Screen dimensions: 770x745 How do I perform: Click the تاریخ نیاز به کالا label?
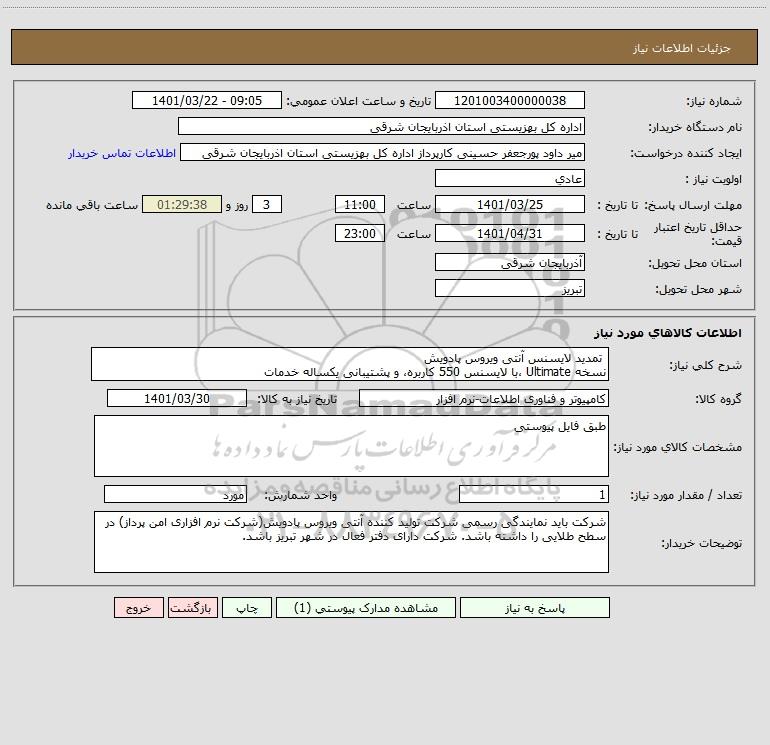[x=298, y=399]
